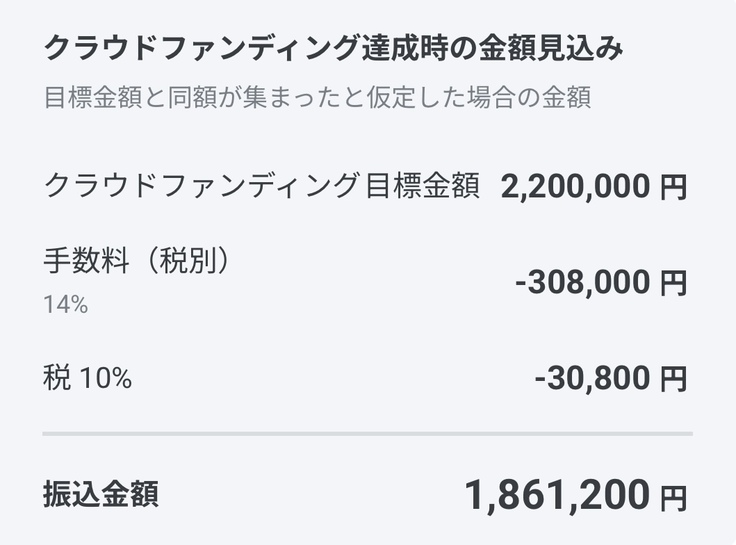The width and height of the screenshot is (736, 545).
Task: Select the クラウドファンディング目標金額 row label
Action: 261,185
